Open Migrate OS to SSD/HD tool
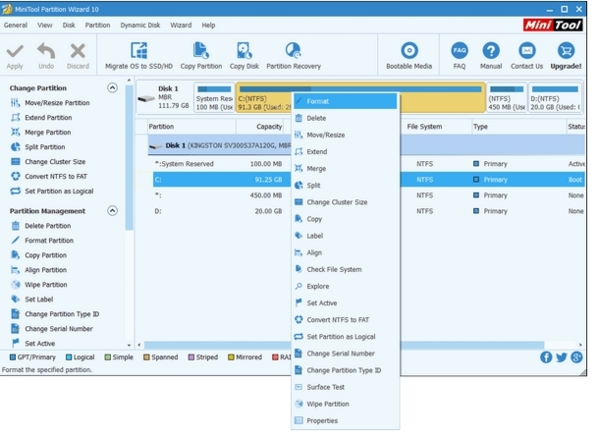 [139, 56]
